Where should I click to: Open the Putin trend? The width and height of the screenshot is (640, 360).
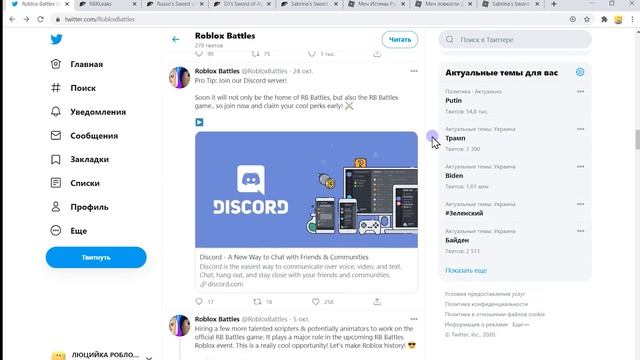tap(515, 101)
